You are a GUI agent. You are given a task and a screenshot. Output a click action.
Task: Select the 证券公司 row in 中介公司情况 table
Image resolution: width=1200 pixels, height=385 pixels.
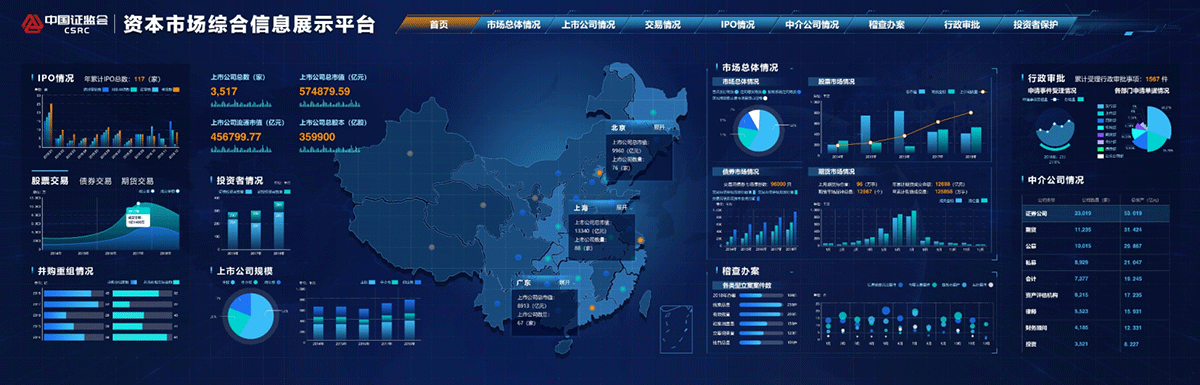[1100, 213]
